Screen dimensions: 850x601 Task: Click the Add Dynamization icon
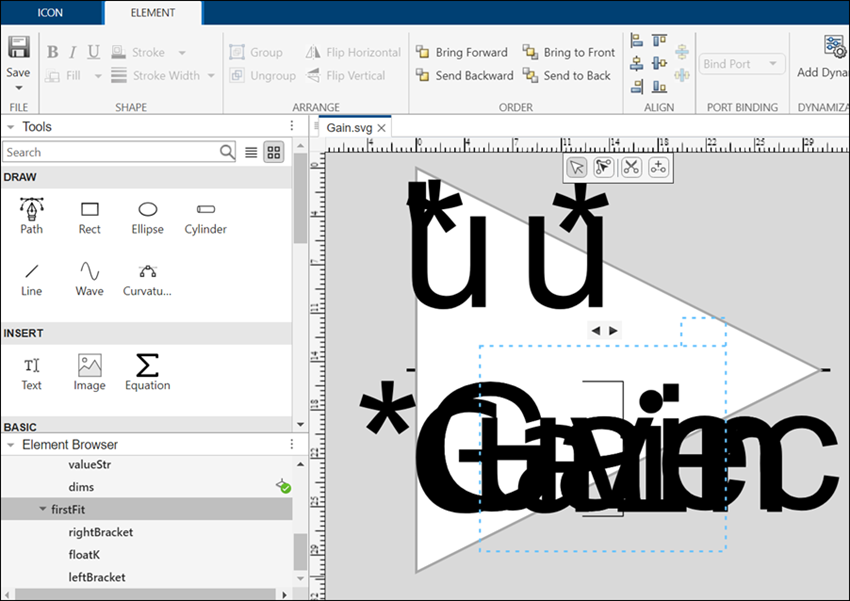tap(834, 47)
